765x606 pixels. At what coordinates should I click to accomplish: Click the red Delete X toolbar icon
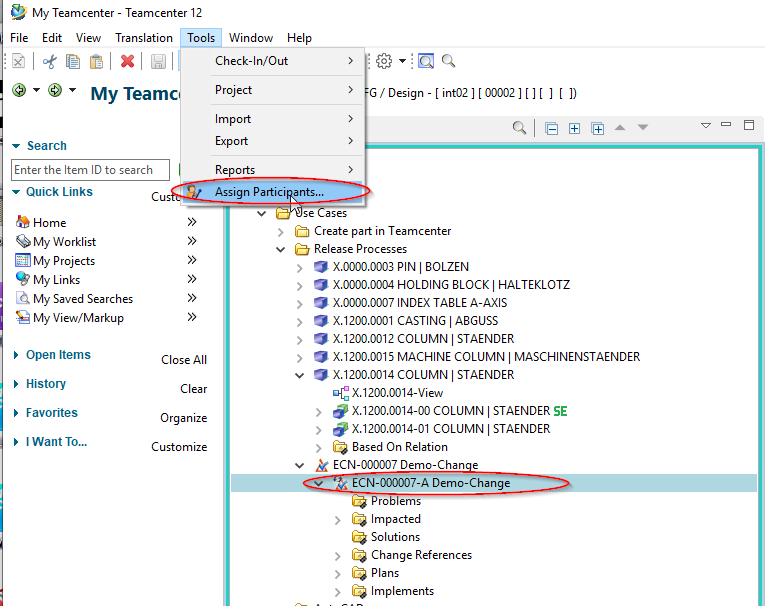127,61
